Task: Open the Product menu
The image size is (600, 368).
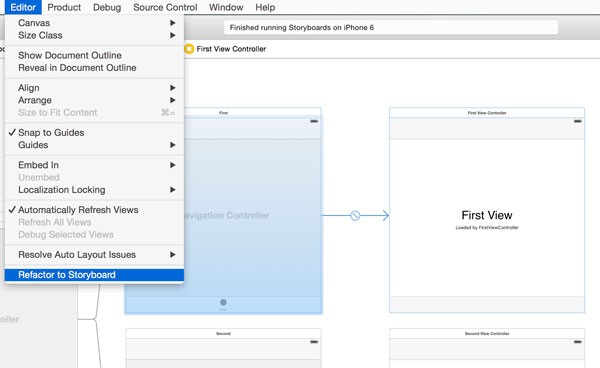Action: tap(64, 7)
